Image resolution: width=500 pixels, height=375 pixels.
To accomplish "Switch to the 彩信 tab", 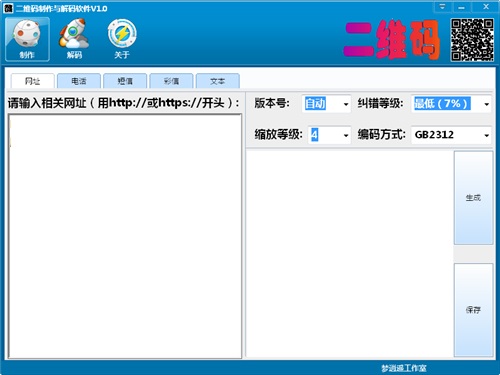I will 171,81.
